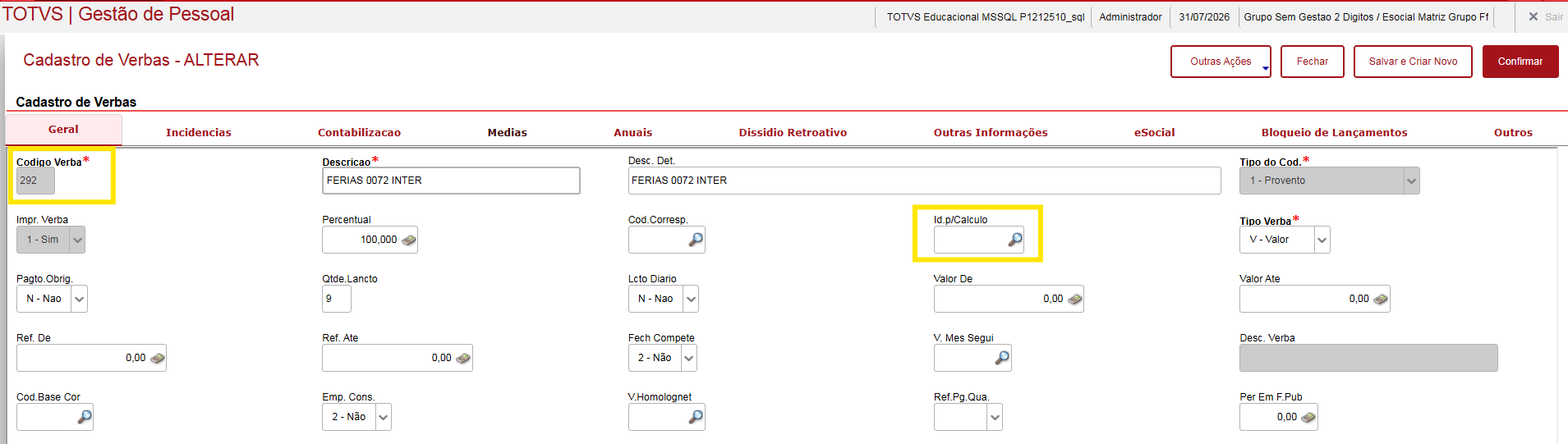Click the TOTVS | Gestão de Pessoal title
1568x444 pixels.
click(x=118, y=14)
